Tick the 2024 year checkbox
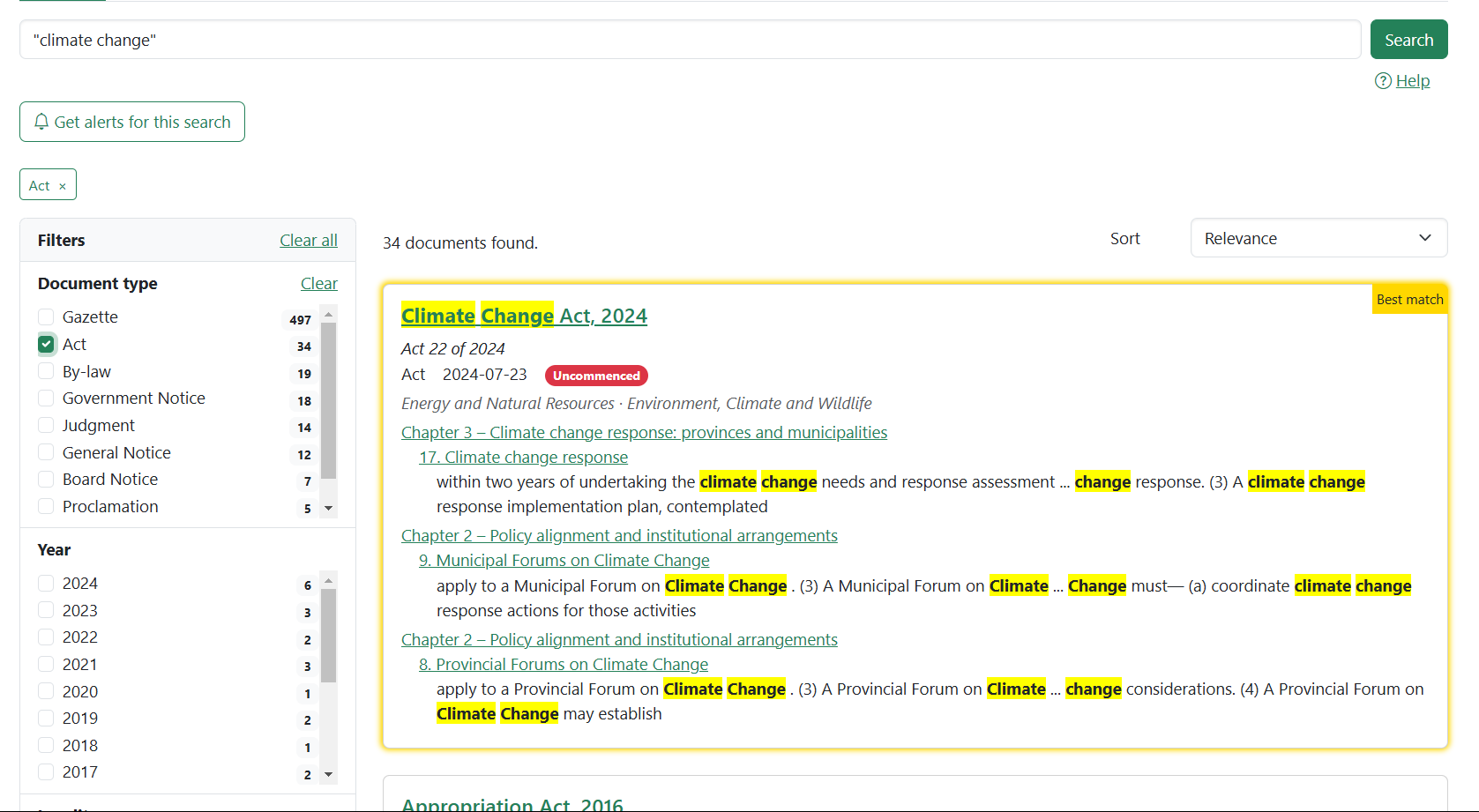This screenshot has height=812, width=1479. click(x=47, y=584)
